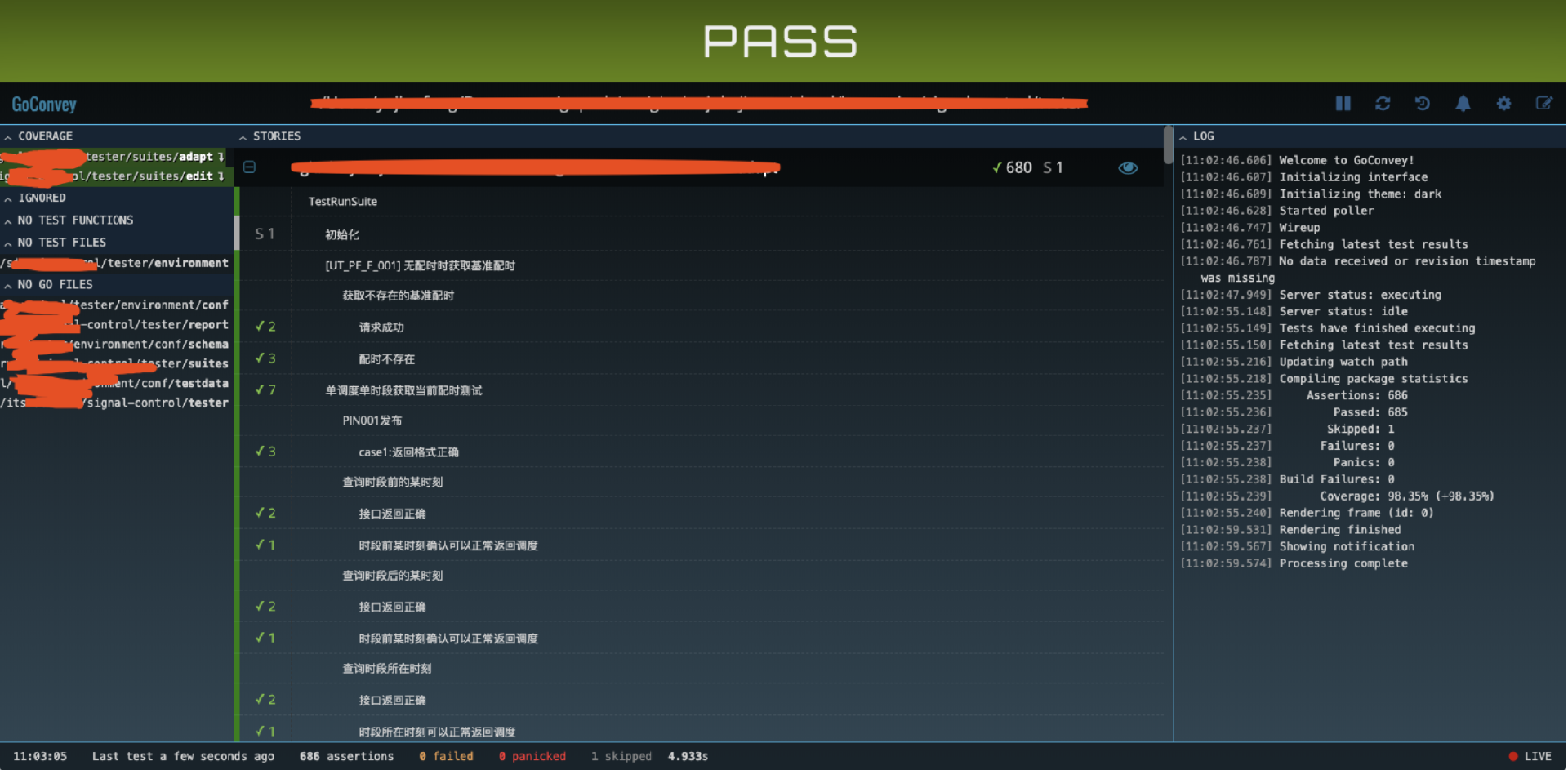Viewport: 1568px width, 770px height.
Task: Click the LIVE status indicator
Action: pyautogui.click(x=1530, y=757)
